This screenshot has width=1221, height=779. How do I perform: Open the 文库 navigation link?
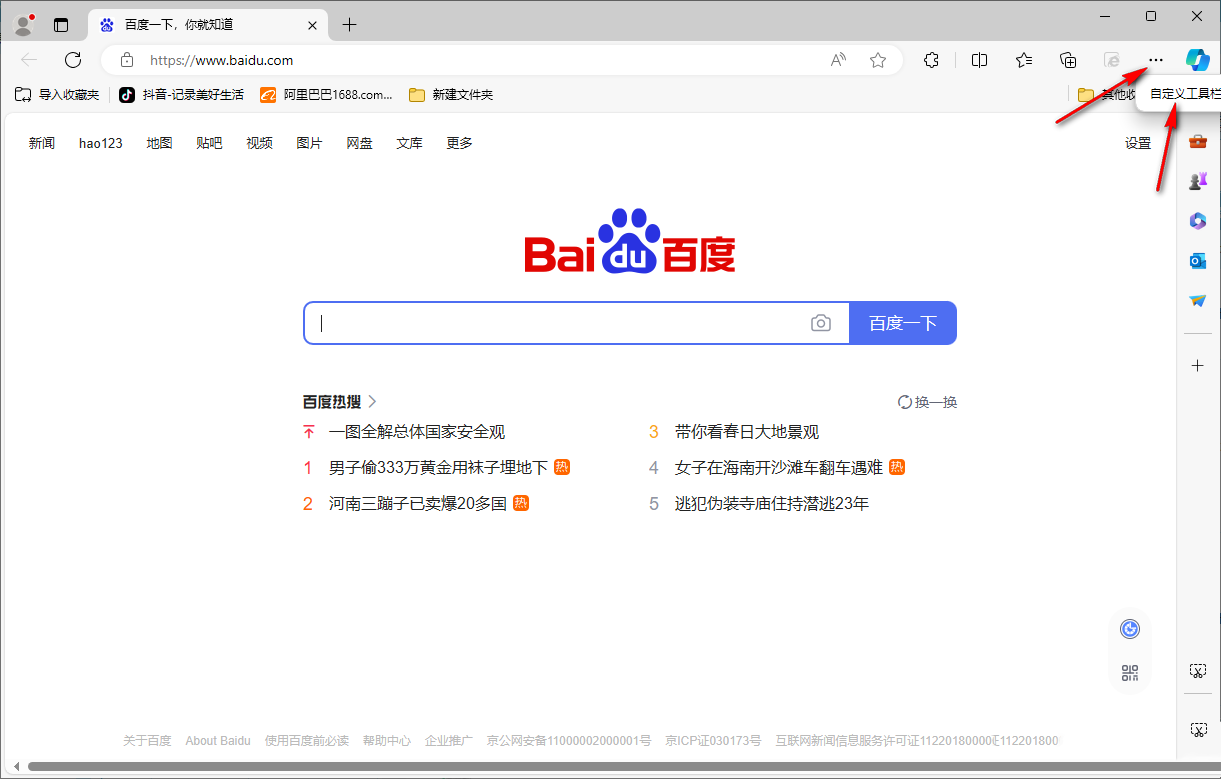pyautogui.click(x=409, y=143)
